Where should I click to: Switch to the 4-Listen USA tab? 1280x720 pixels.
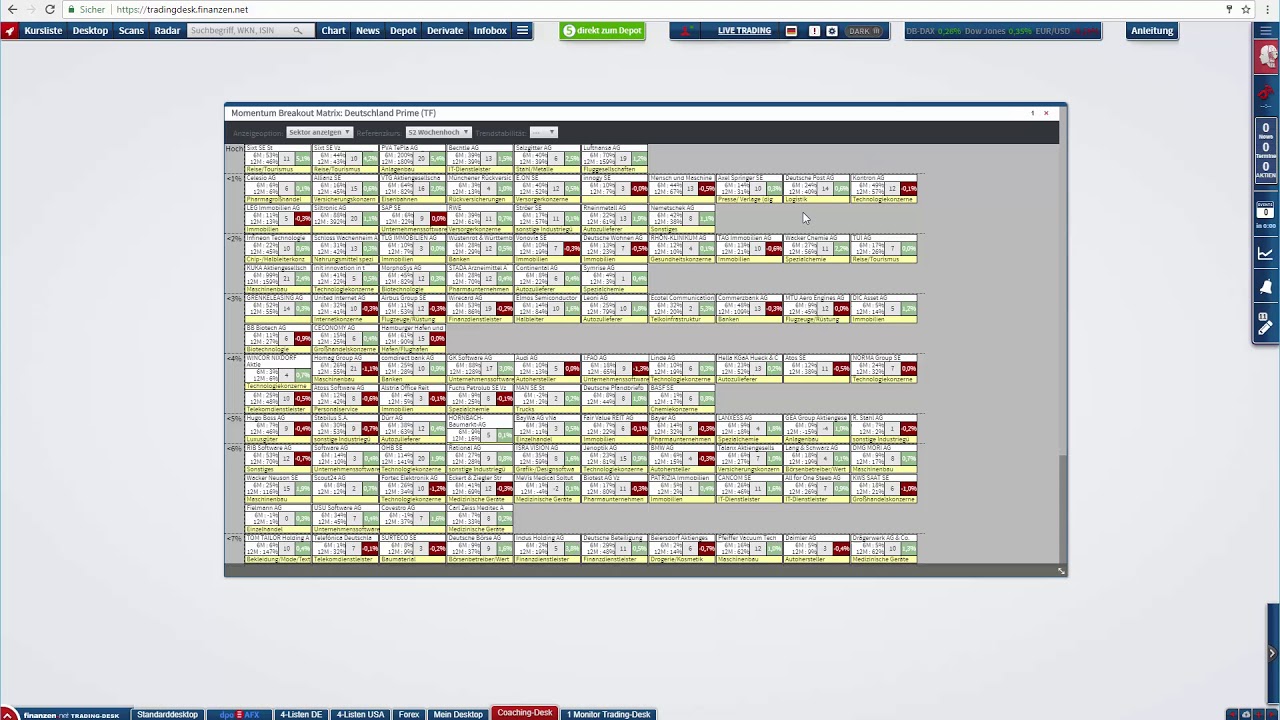coord(360,714)
